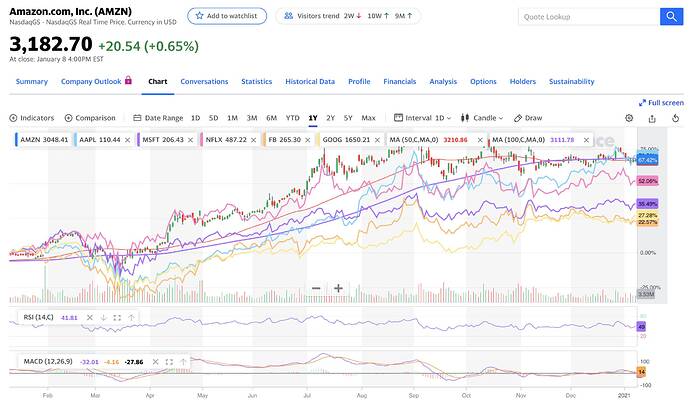Click the blue search magnifier button
Screen dimensions: 690x404
pyautogui.click(x=671, y=17)
